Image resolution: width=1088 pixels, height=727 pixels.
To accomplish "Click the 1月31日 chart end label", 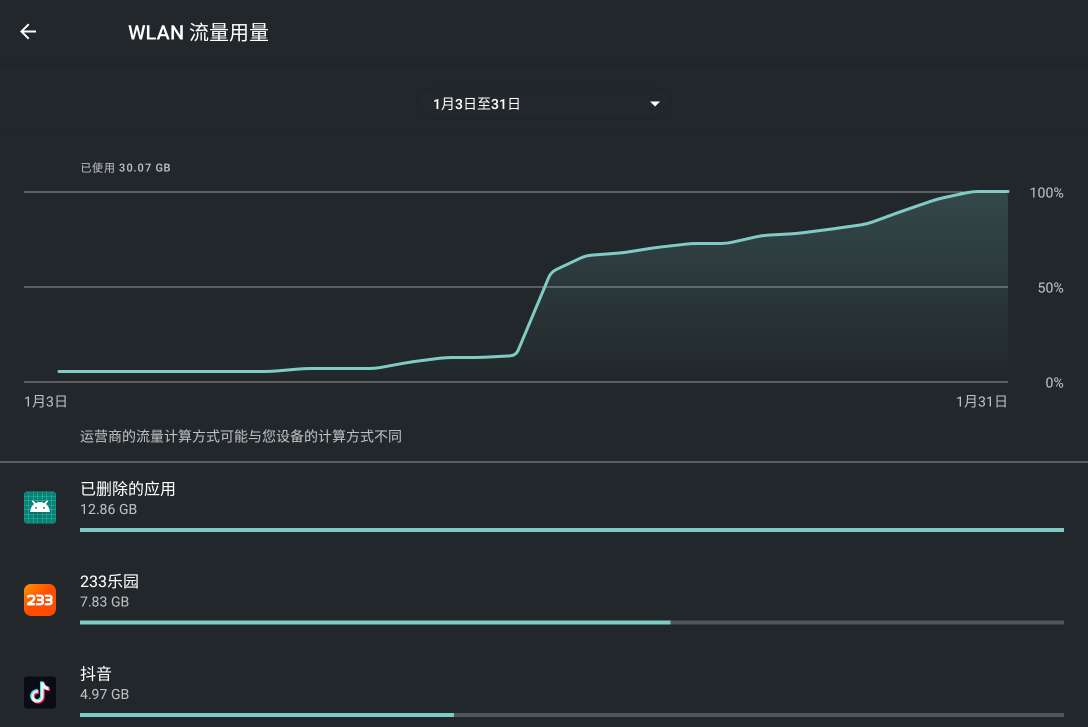I will [981, 402].
